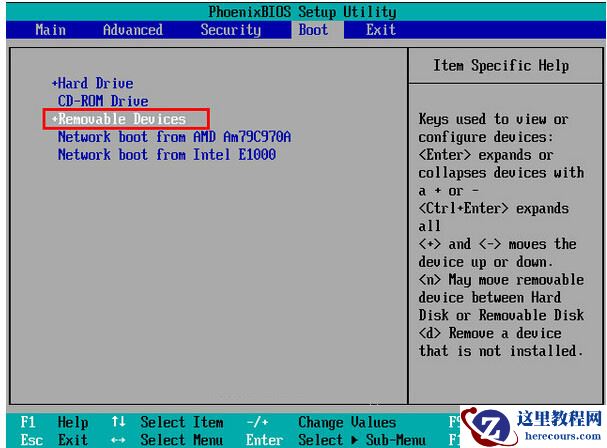Select the Boot tab
The image size is (607, 448).
[313, 30]
